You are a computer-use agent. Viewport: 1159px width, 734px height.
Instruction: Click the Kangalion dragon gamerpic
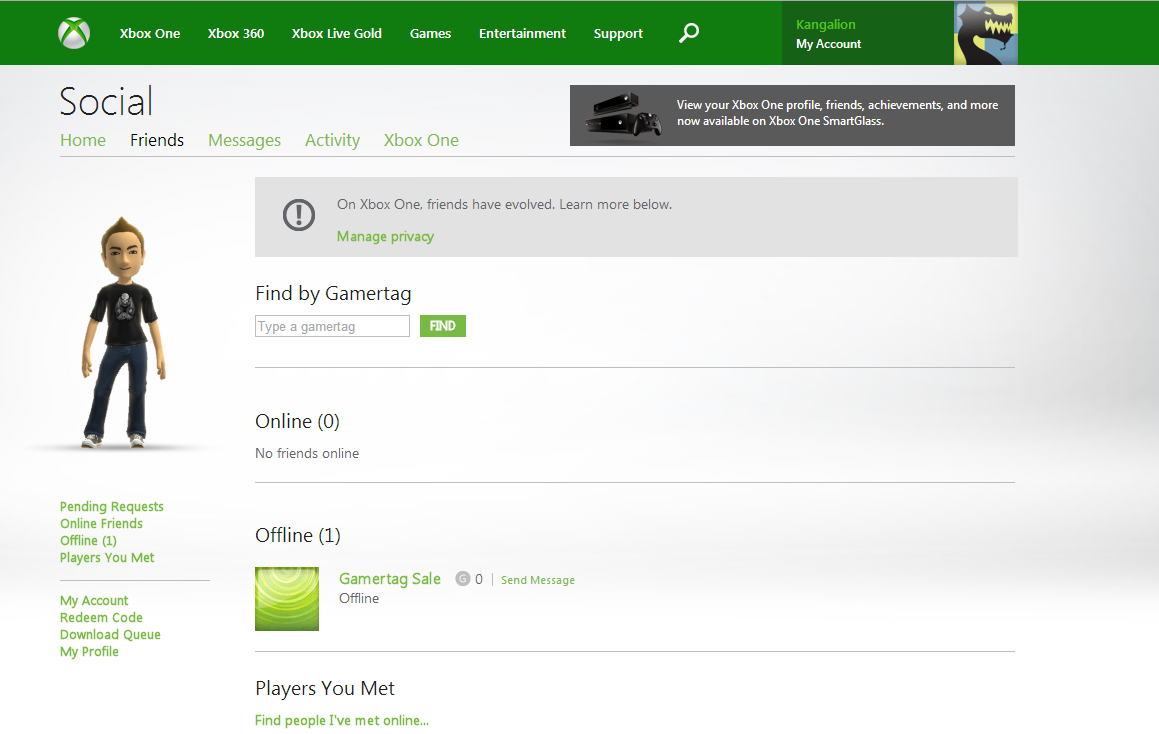(x=985, y=33)
